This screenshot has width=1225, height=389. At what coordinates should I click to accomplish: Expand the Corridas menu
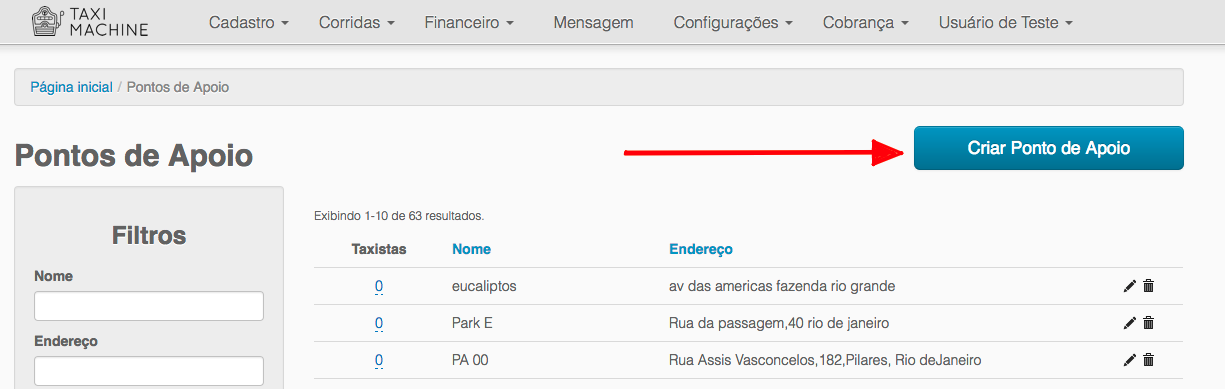click(x=357, y=22)
